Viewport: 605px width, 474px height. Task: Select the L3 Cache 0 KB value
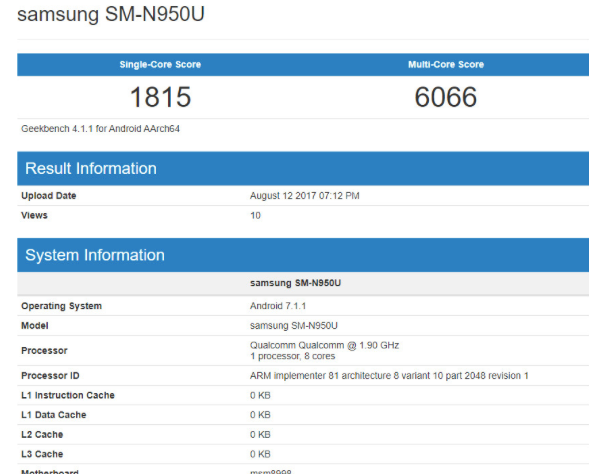click(260, 454)
